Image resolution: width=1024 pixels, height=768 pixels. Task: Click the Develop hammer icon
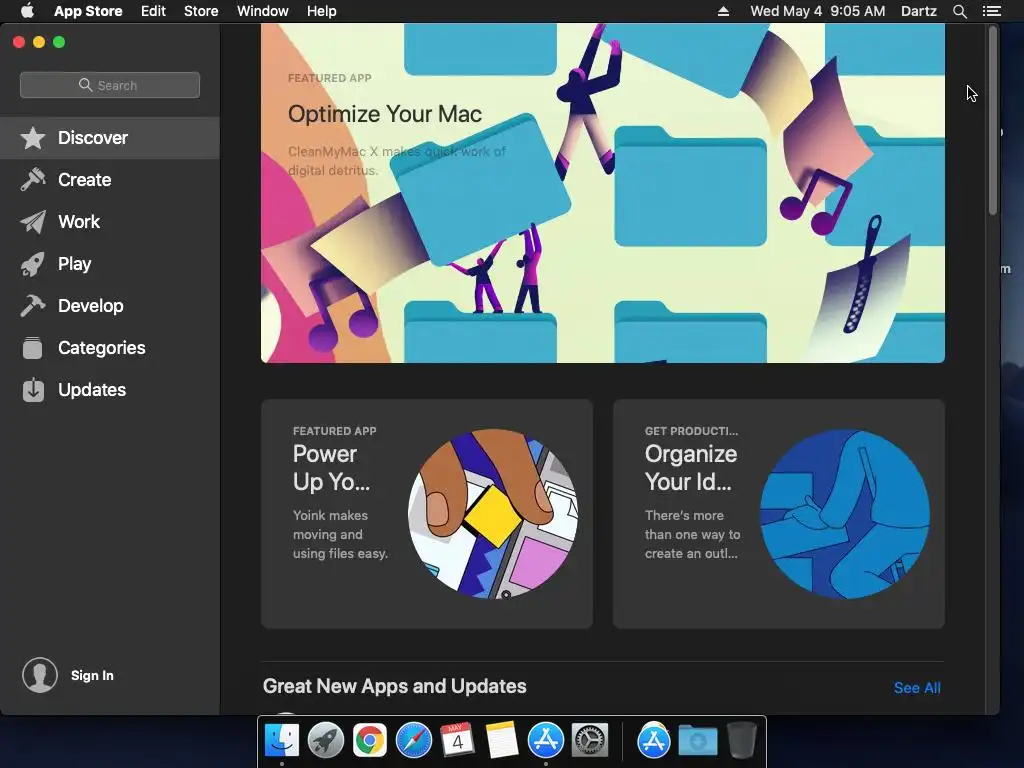coord(33,306)
